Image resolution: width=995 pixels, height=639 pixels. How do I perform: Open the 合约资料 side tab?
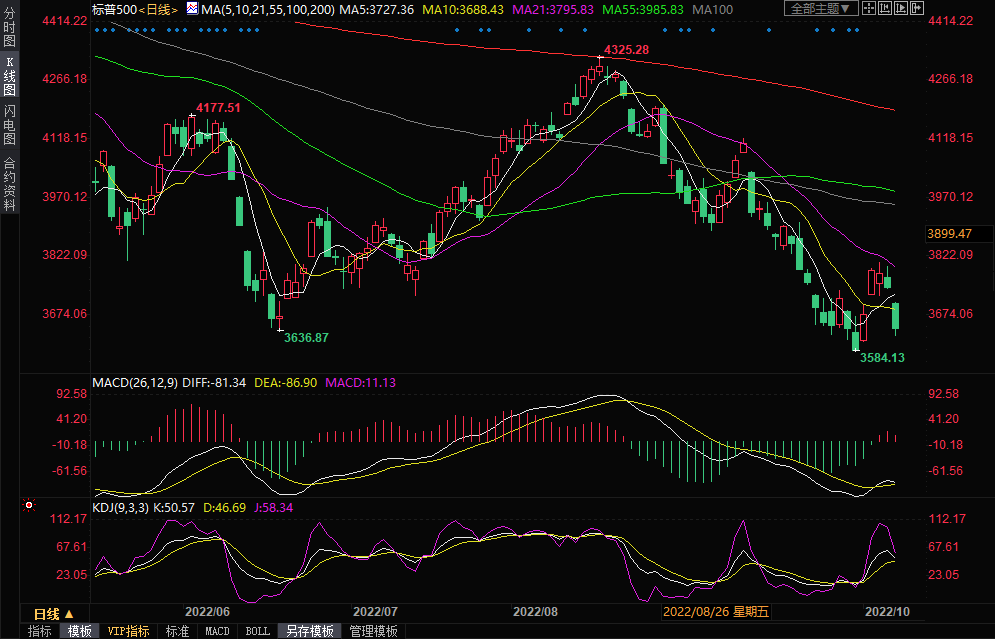(x=9, y=183)
